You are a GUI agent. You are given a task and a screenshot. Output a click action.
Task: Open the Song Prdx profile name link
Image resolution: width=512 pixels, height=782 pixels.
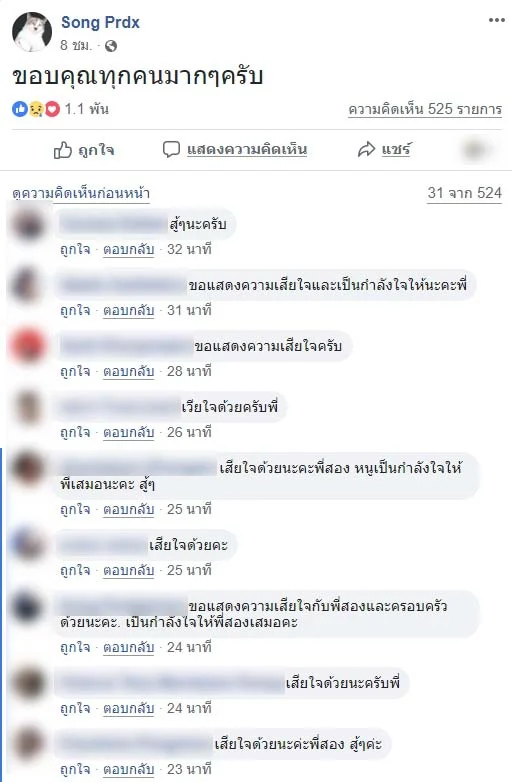(x=100, y=22)
